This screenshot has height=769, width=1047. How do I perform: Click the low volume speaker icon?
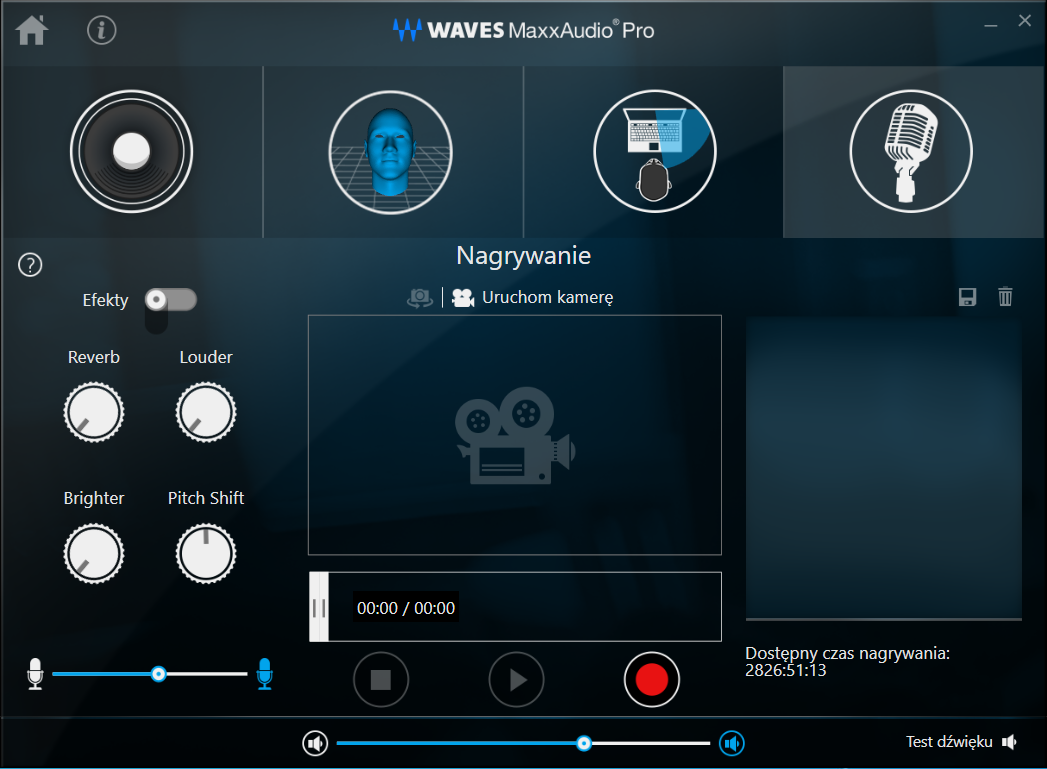(315, 743)
